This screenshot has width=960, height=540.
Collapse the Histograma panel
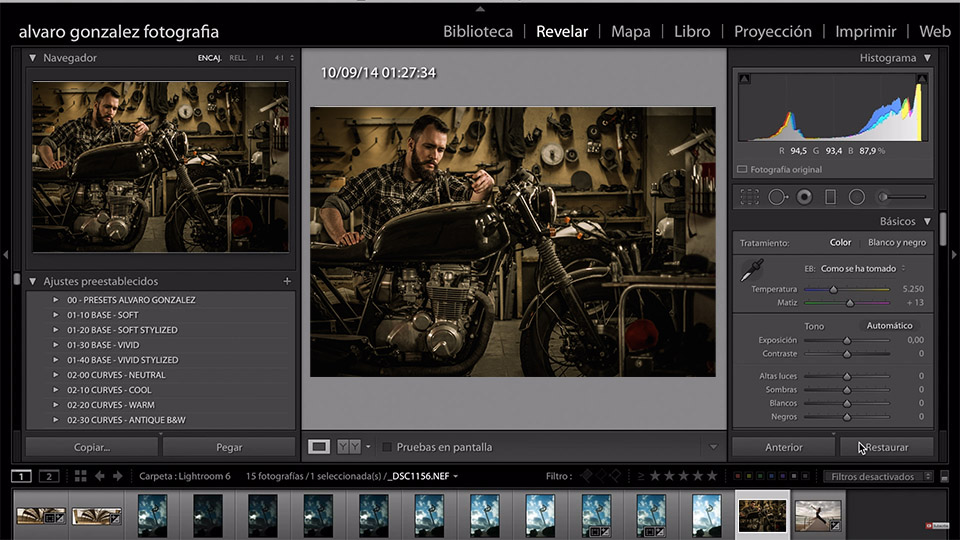(928, 58)
